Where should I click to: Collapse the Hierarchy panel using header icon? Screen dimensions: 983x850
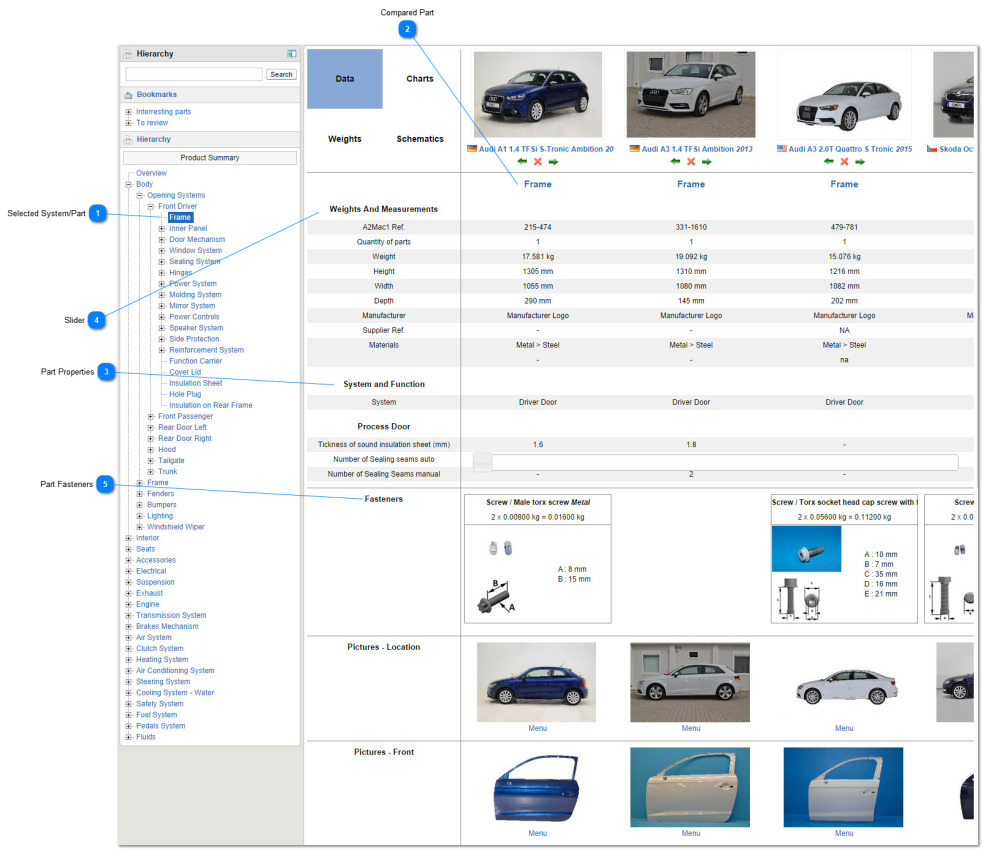pos(292,54)
